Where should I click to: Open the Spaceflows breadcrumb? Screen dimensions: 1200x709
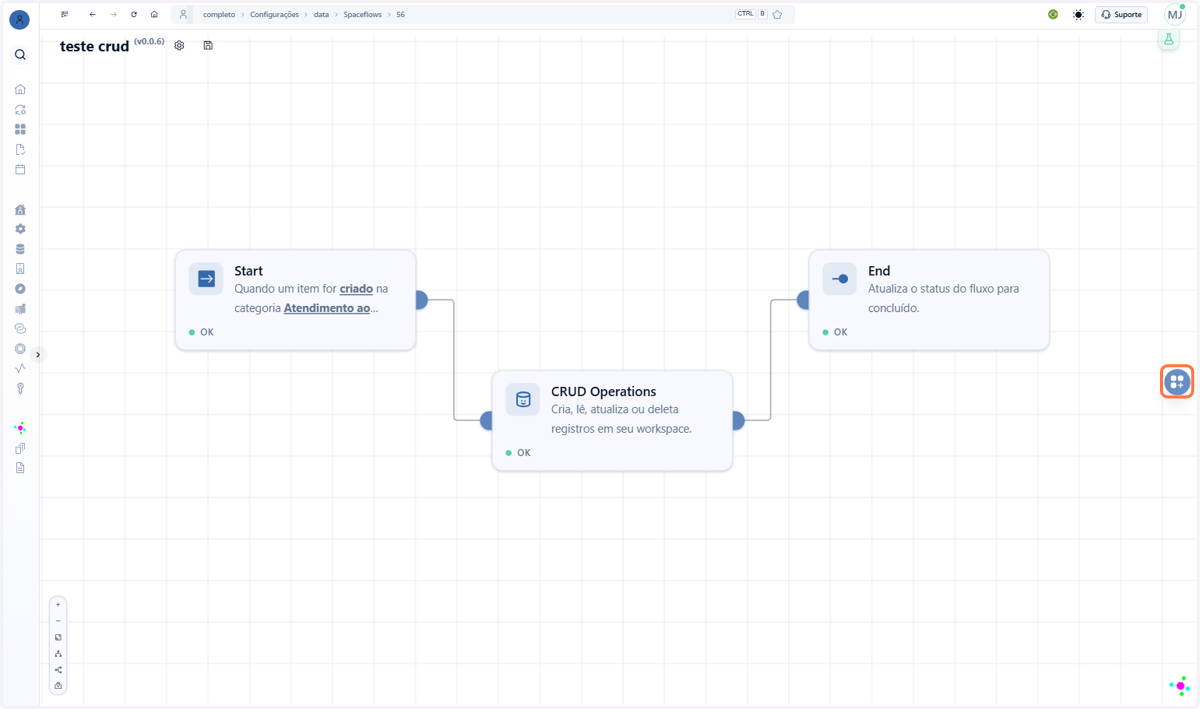coord(362,15)
